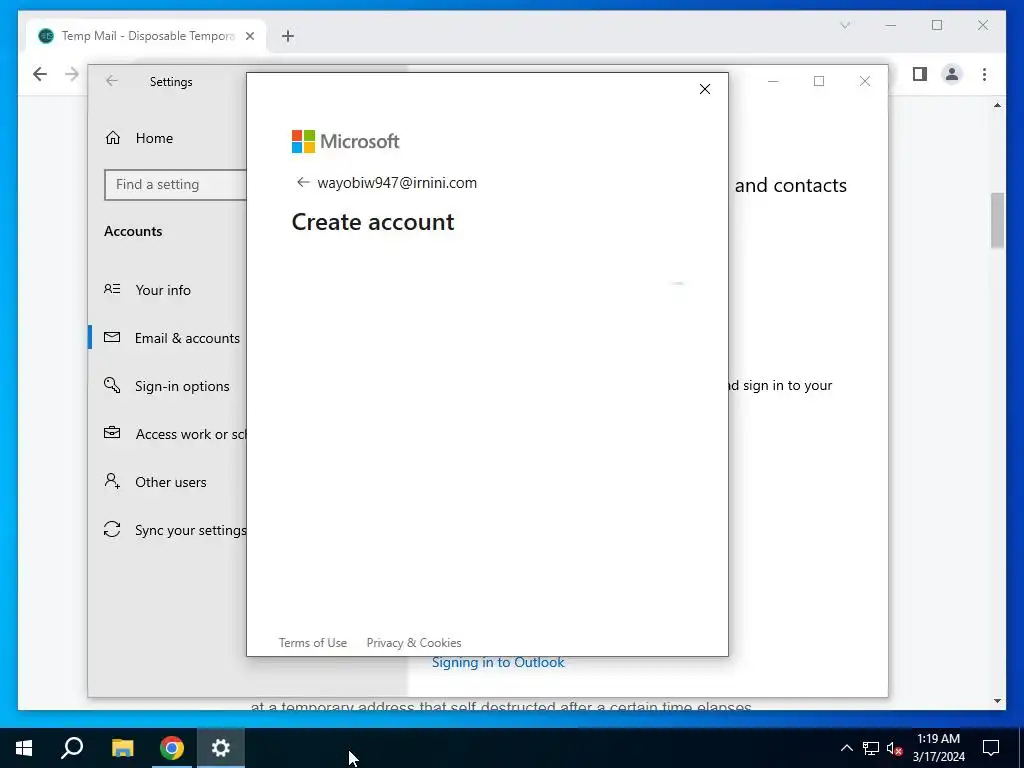Image resolution: width=1024 pixels, height=768 pixels.
Task: Open taskbar Search
Action: click(x=72, y=748)
